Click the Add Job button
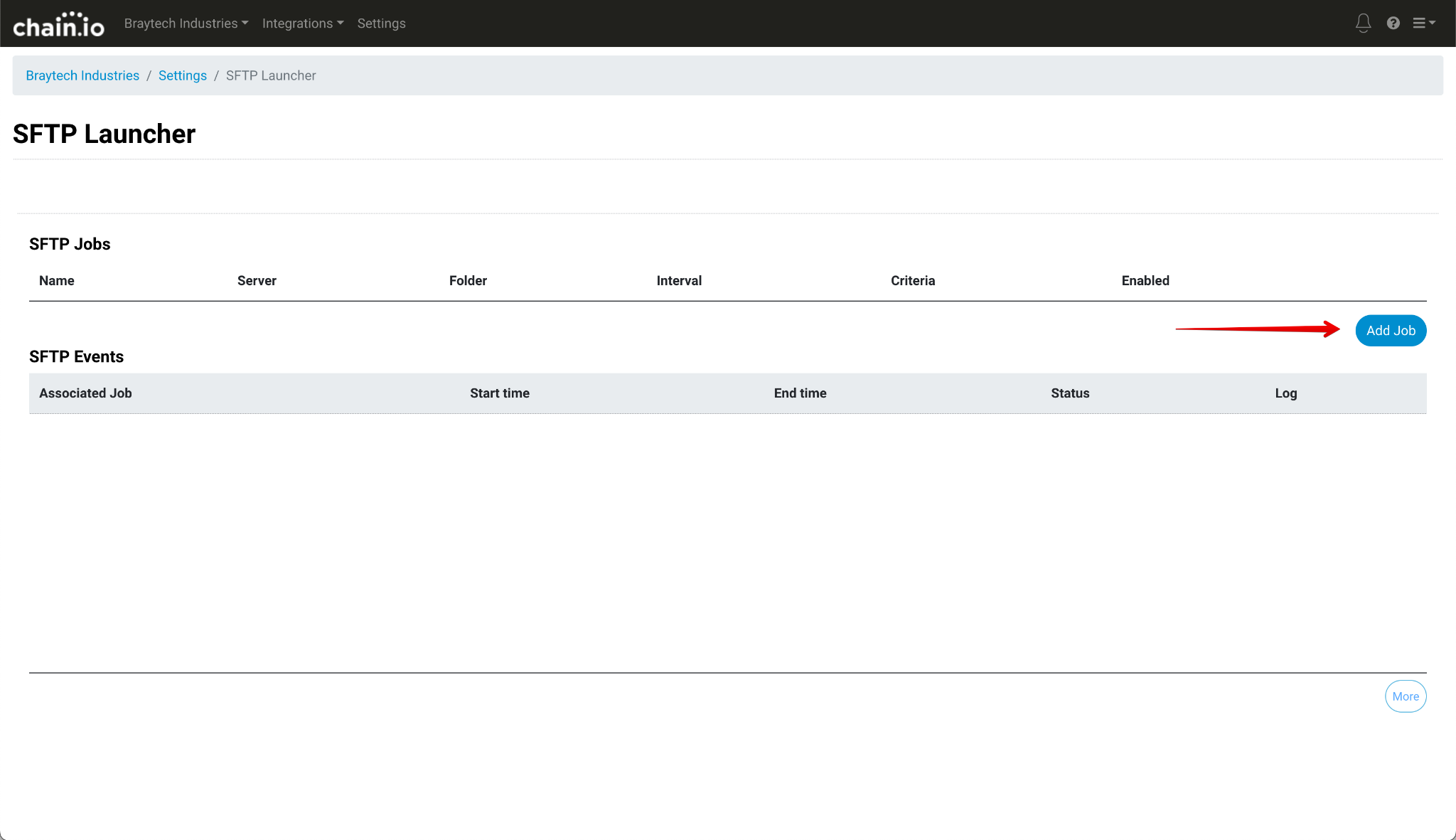This screenshot has width=1456, height=840. coord(1390,331)
